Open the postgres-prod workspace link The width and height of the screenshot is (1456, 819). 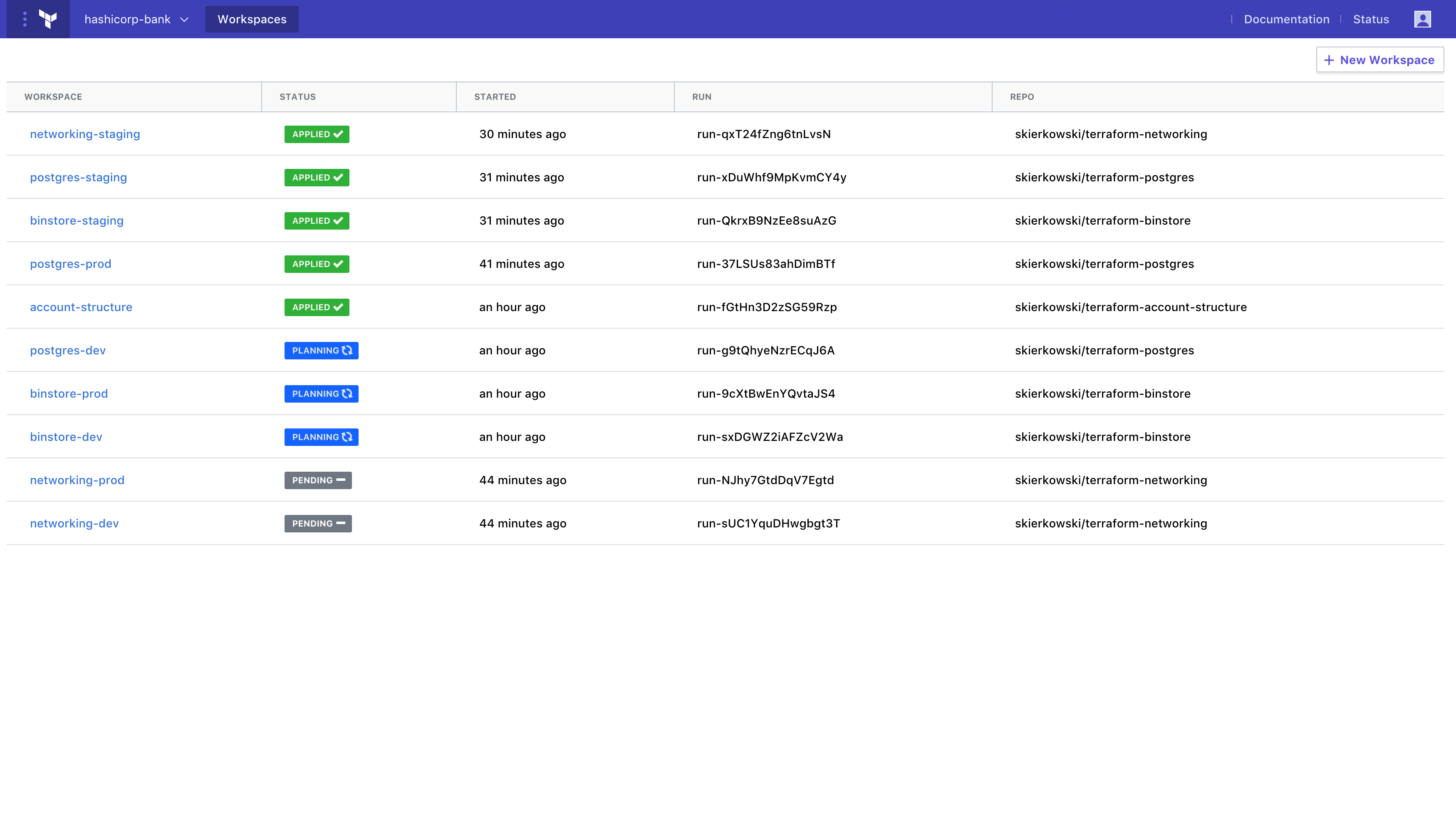point(70,263)
